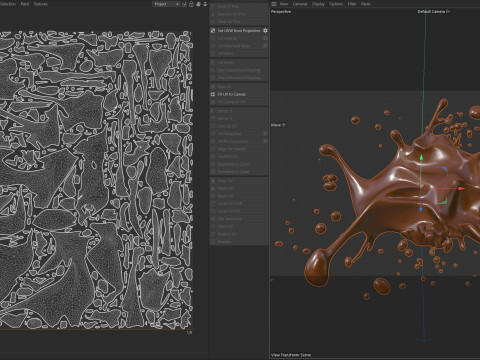Screen dimensions: 480x360
Task: Open the viewport View menu
Action: click(x=284, y=4)
